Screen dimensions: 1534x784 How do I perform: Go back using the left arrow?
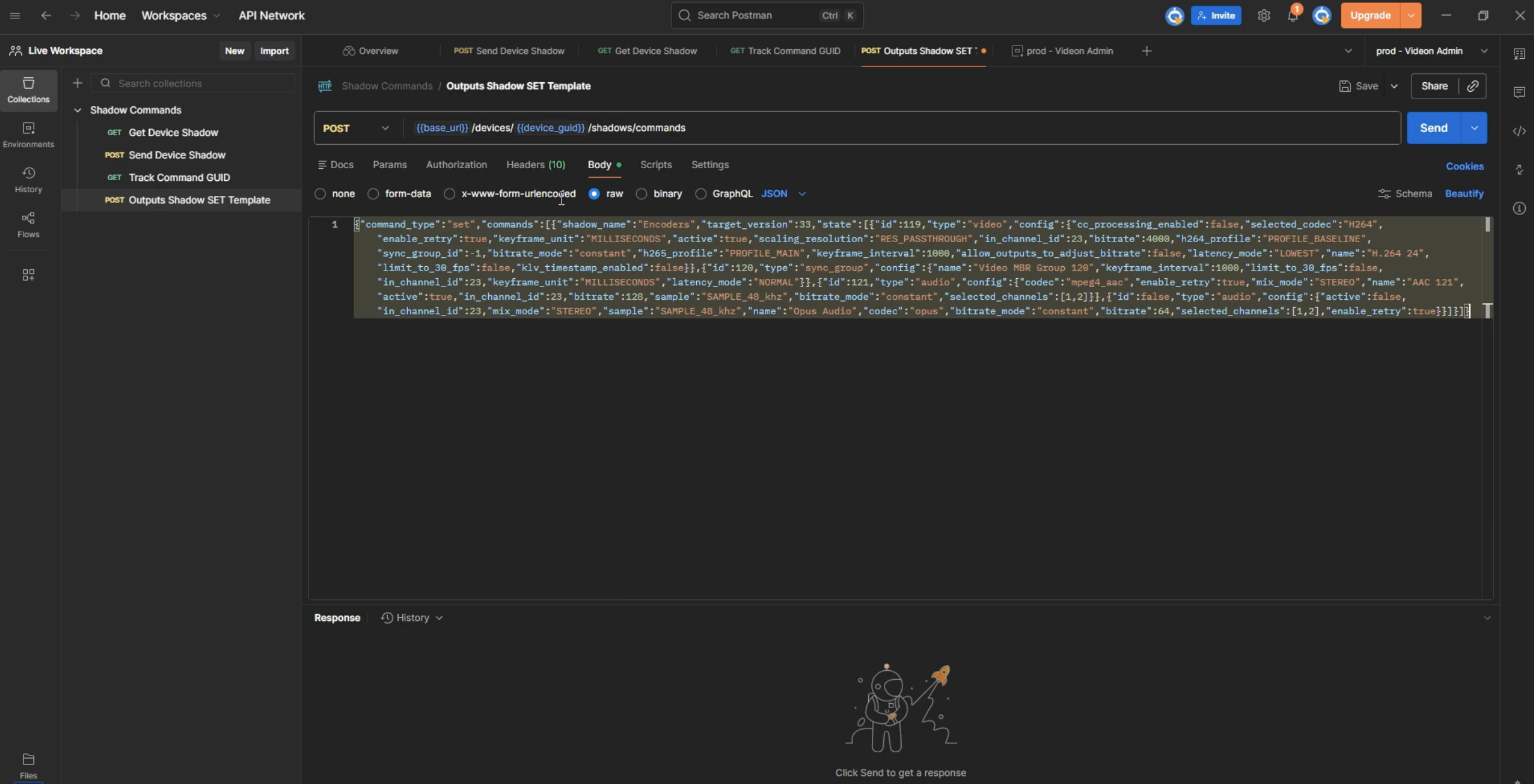pyautogui.click(x=46, y=15)
